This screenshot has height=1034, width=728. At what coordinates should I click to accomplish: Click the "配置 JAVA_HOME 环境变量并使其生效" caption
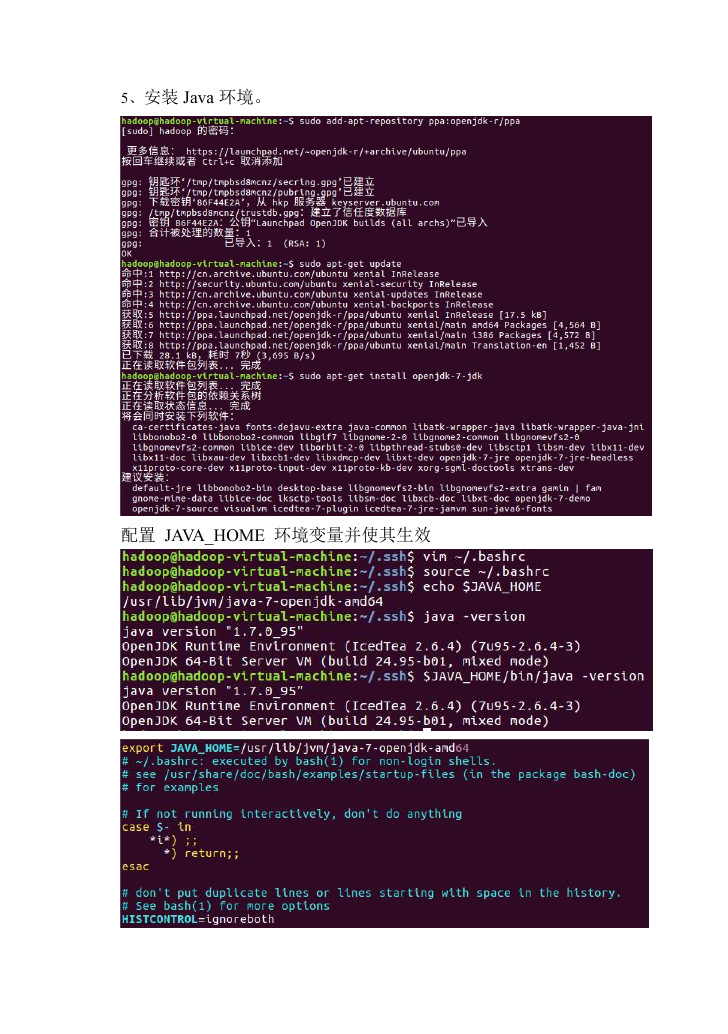276,534
